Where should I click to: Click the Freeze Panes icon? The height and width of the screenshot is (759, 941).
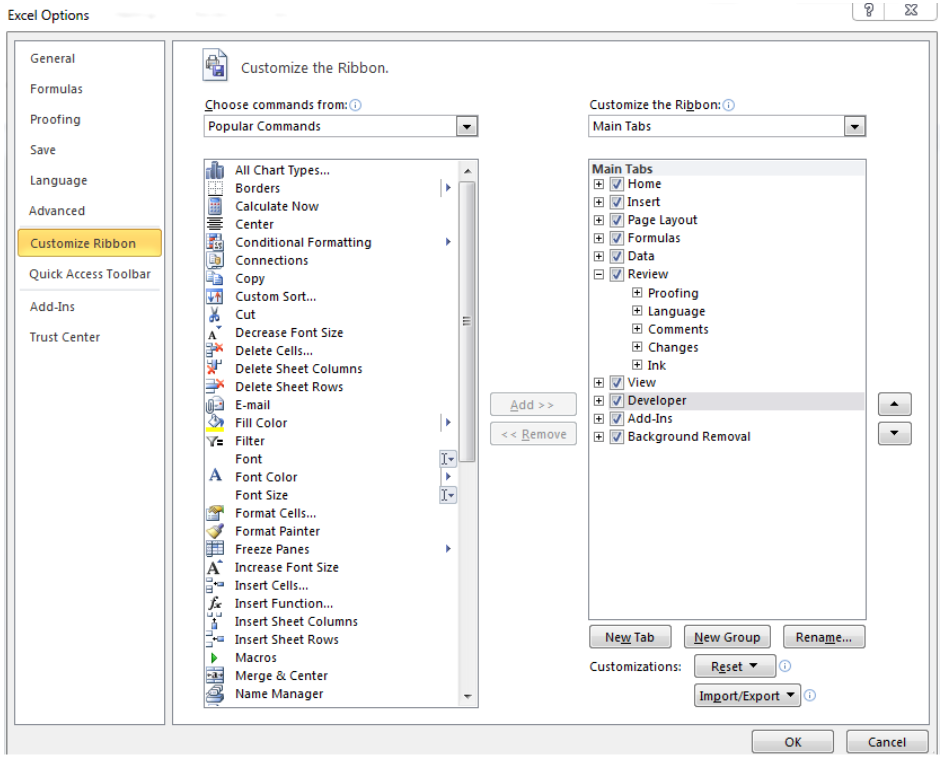click(x=215, y=549)
